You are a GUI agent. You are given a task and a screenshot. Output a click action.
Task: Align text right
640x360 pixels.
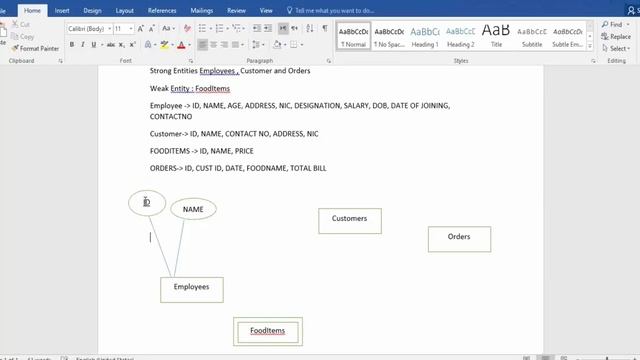(x=224, y=44)
